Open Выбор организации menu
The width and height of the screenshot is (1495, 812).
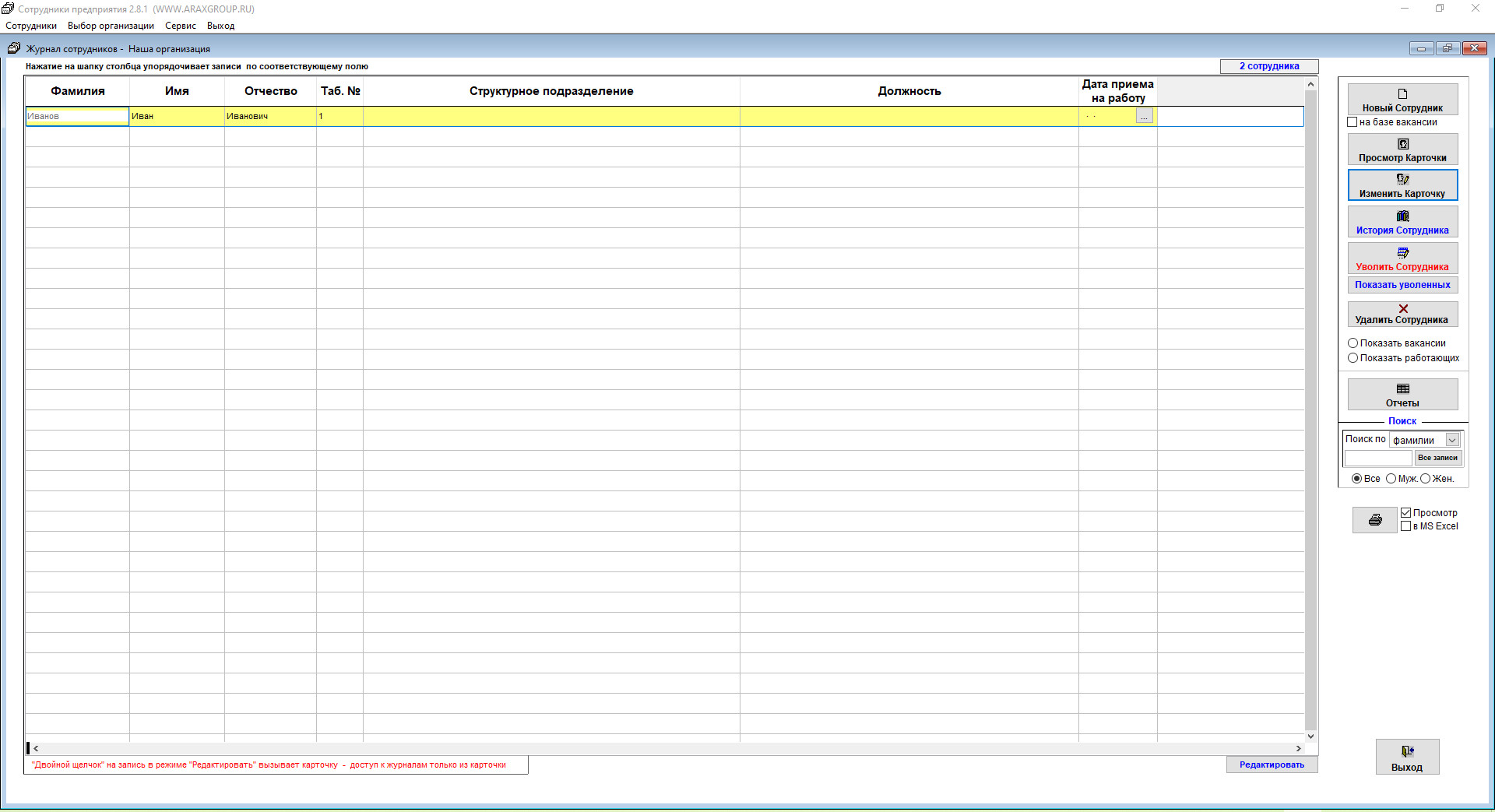click(111, 26)
